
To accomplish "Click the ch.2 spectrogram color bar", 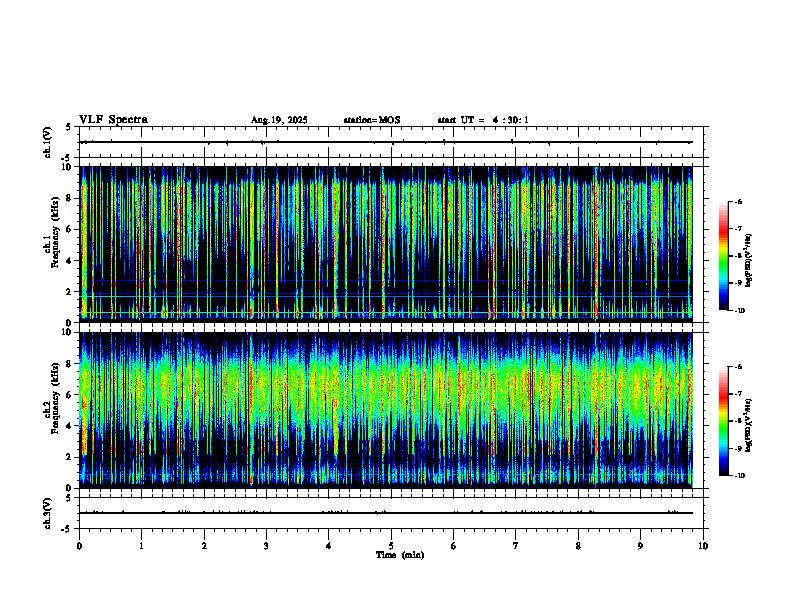I will 723,421.
